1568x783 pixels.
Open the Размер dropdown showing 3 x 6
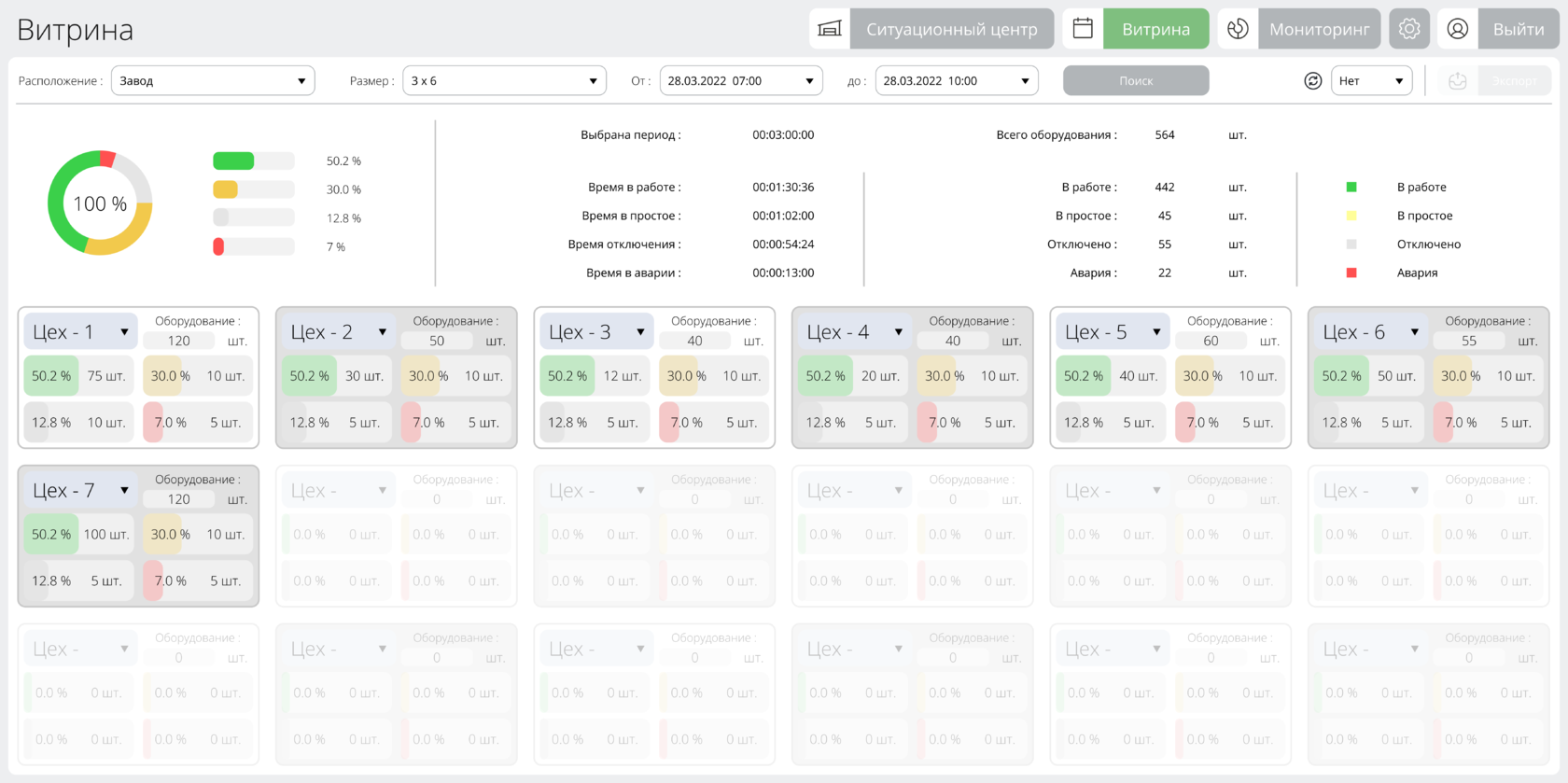[x=504, y=81]
